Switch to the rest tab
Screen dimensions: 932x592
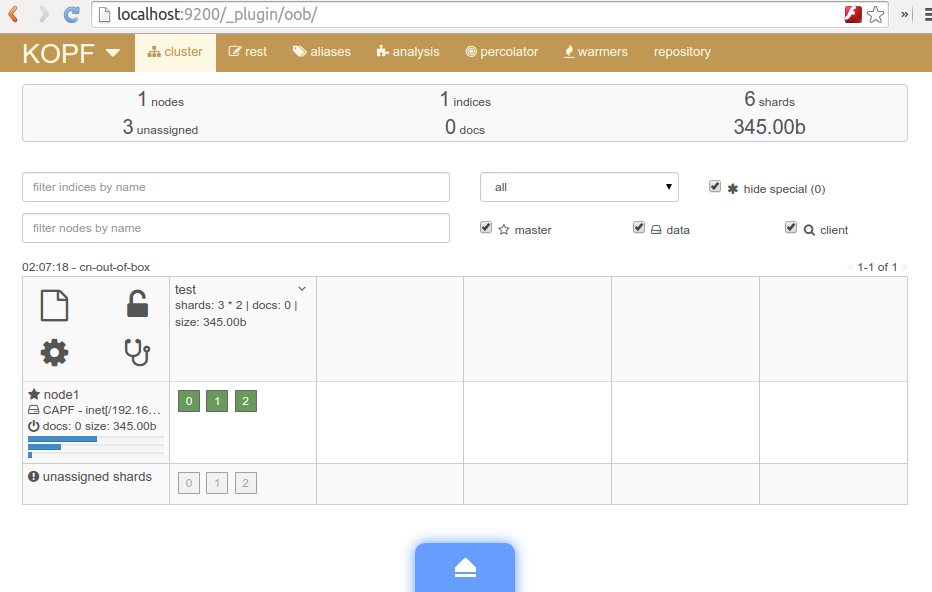coord(248,52)
